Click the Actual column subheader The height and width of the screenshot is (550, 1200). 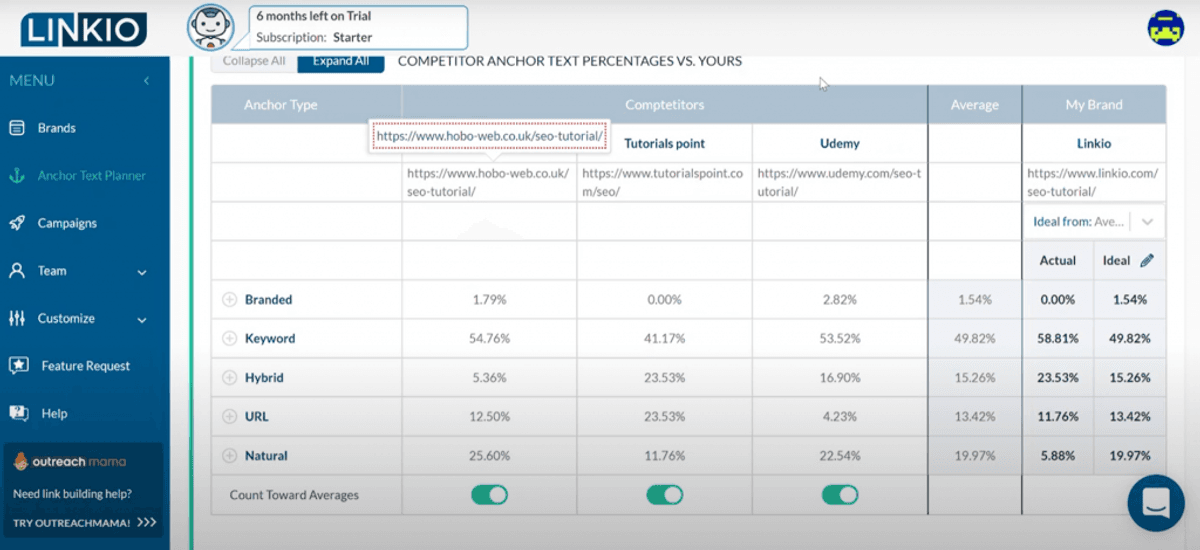pos(1058,260)
